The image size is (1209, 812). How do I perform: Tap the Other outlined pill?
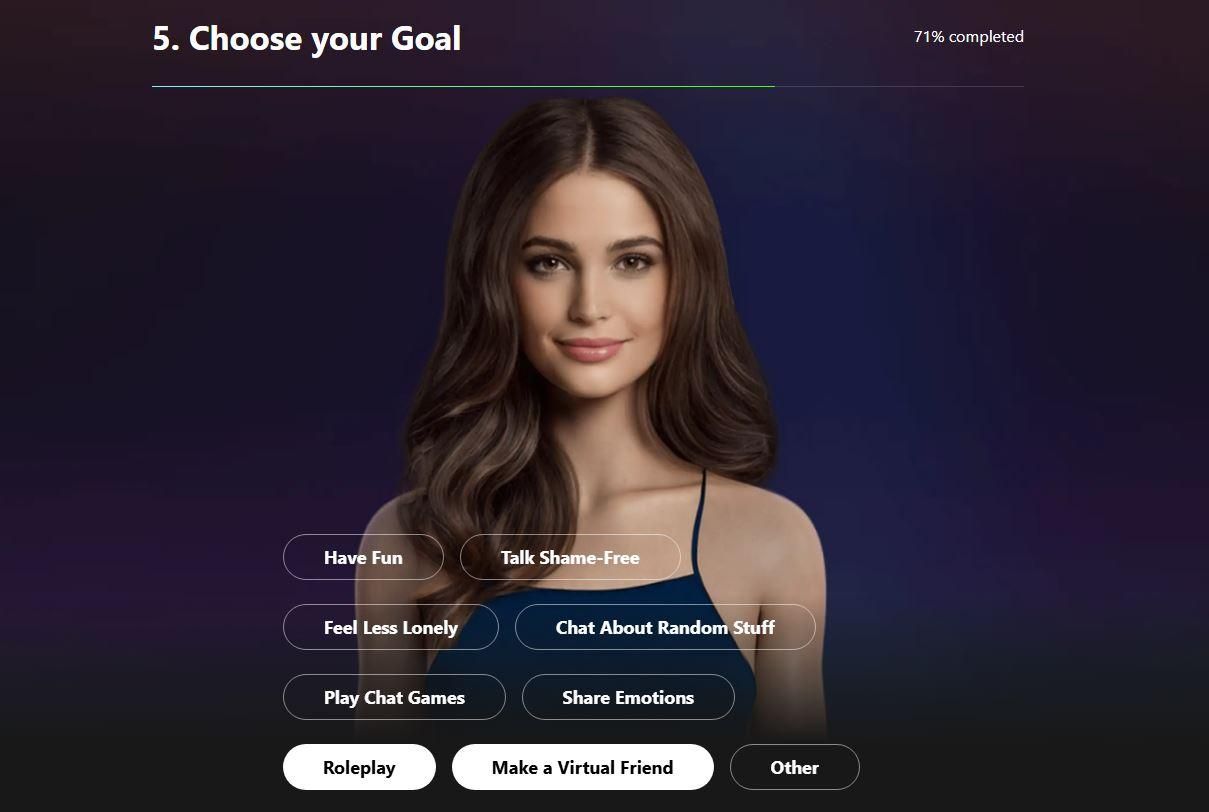[795, 767]
